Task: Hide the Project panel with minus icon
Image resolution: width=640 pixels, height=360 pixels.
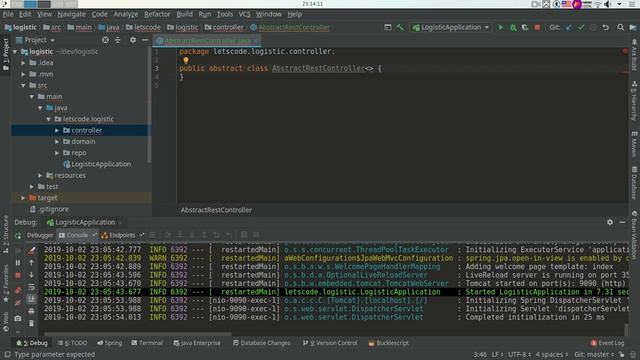Action: (145, 40)
